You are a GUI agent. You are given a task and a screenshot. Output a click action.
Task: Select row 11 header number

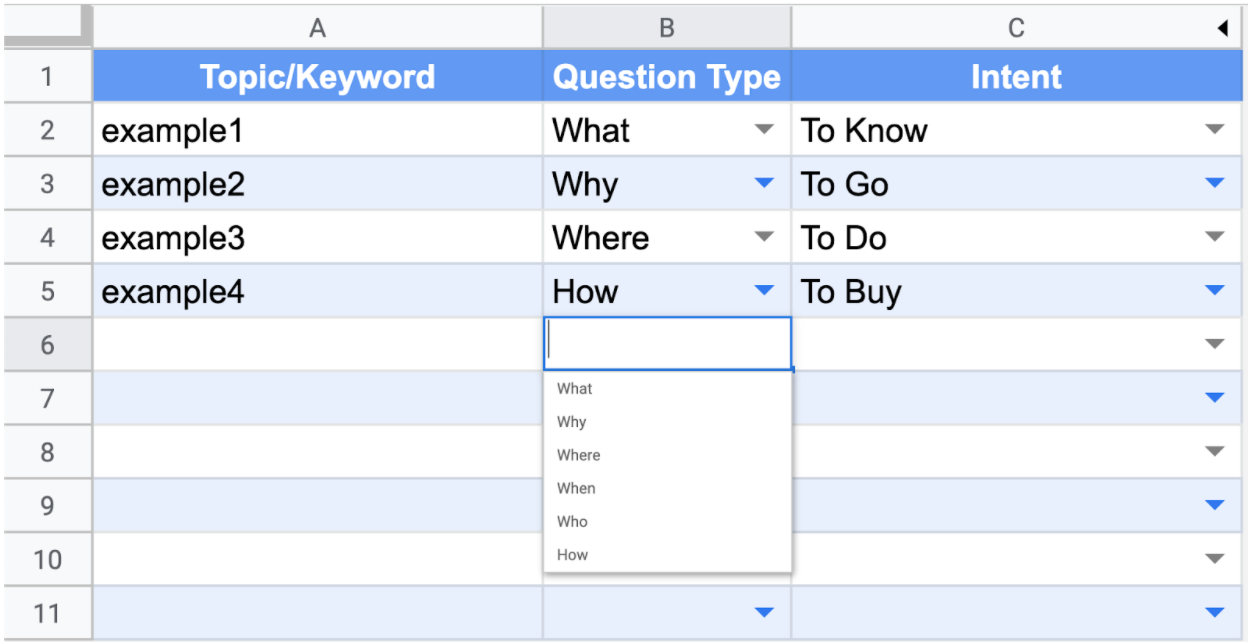tap(47, 613)
